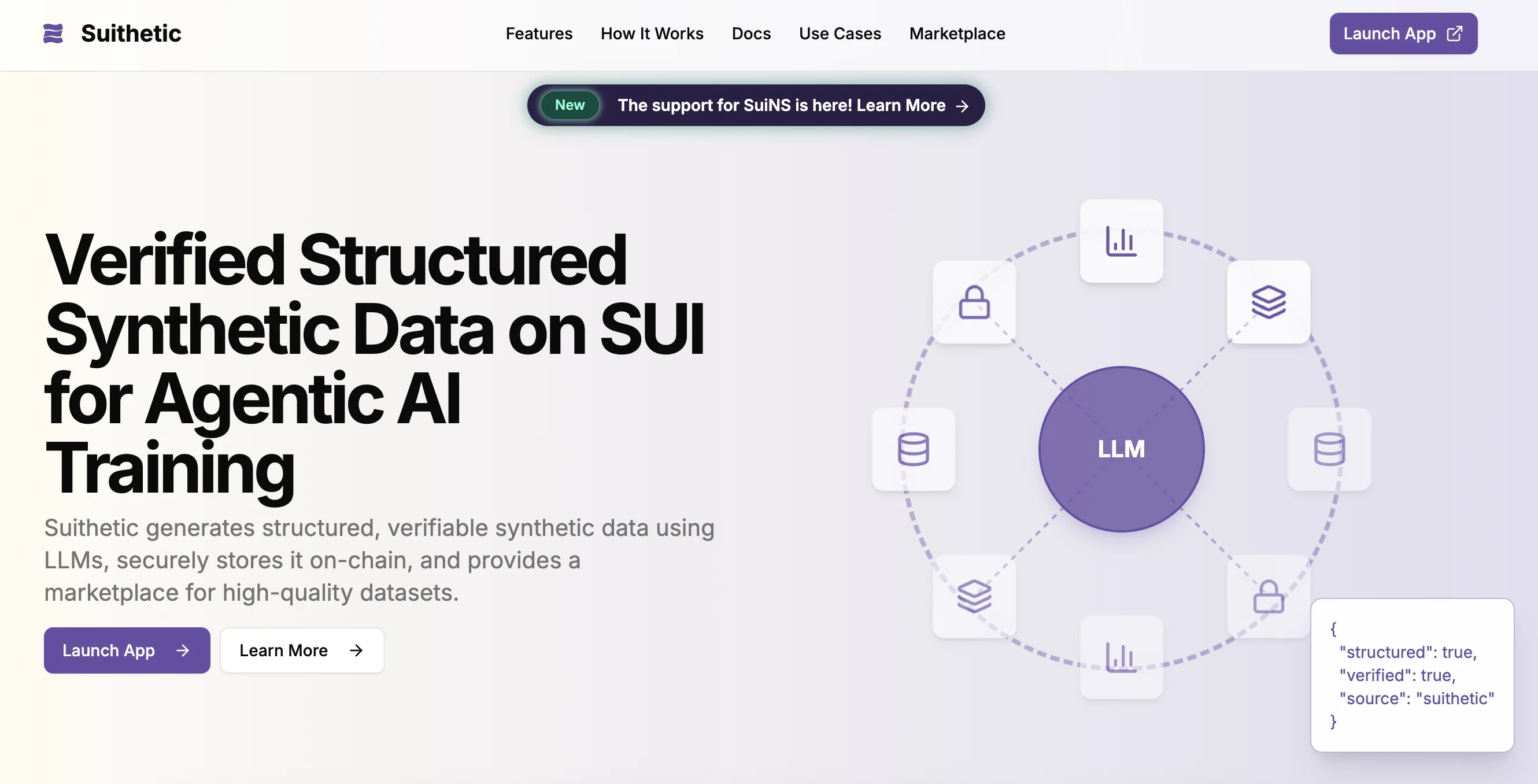
Task: Click the database tile right of LLM circle
Action: [1330, 449]
